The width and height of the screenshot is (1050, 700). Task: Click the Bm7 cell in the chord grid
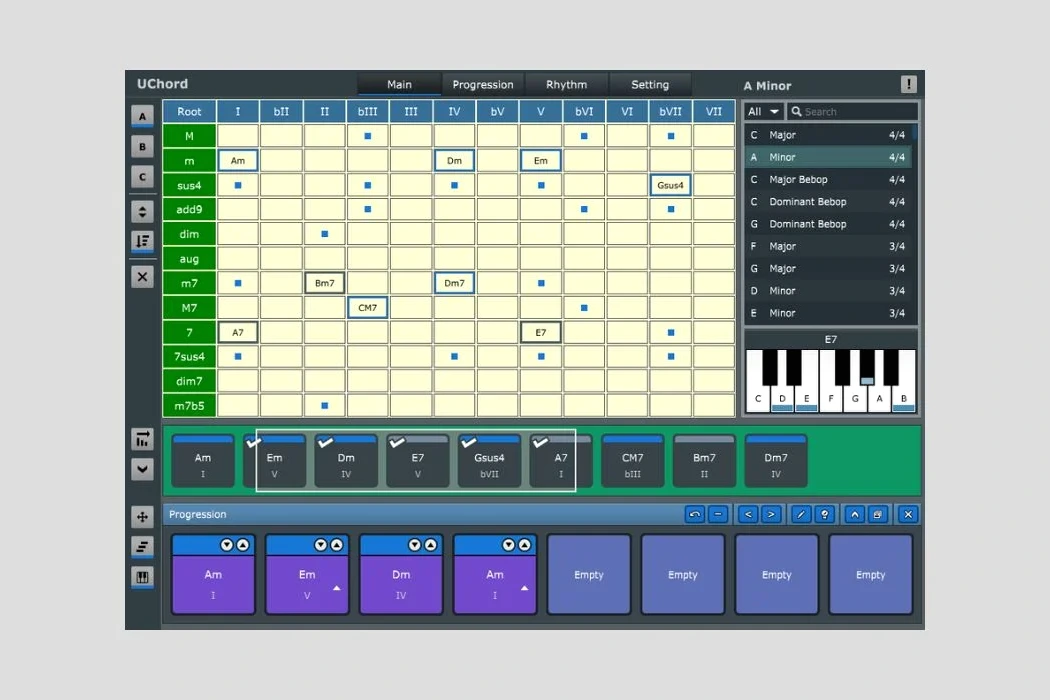click(324, 283)
